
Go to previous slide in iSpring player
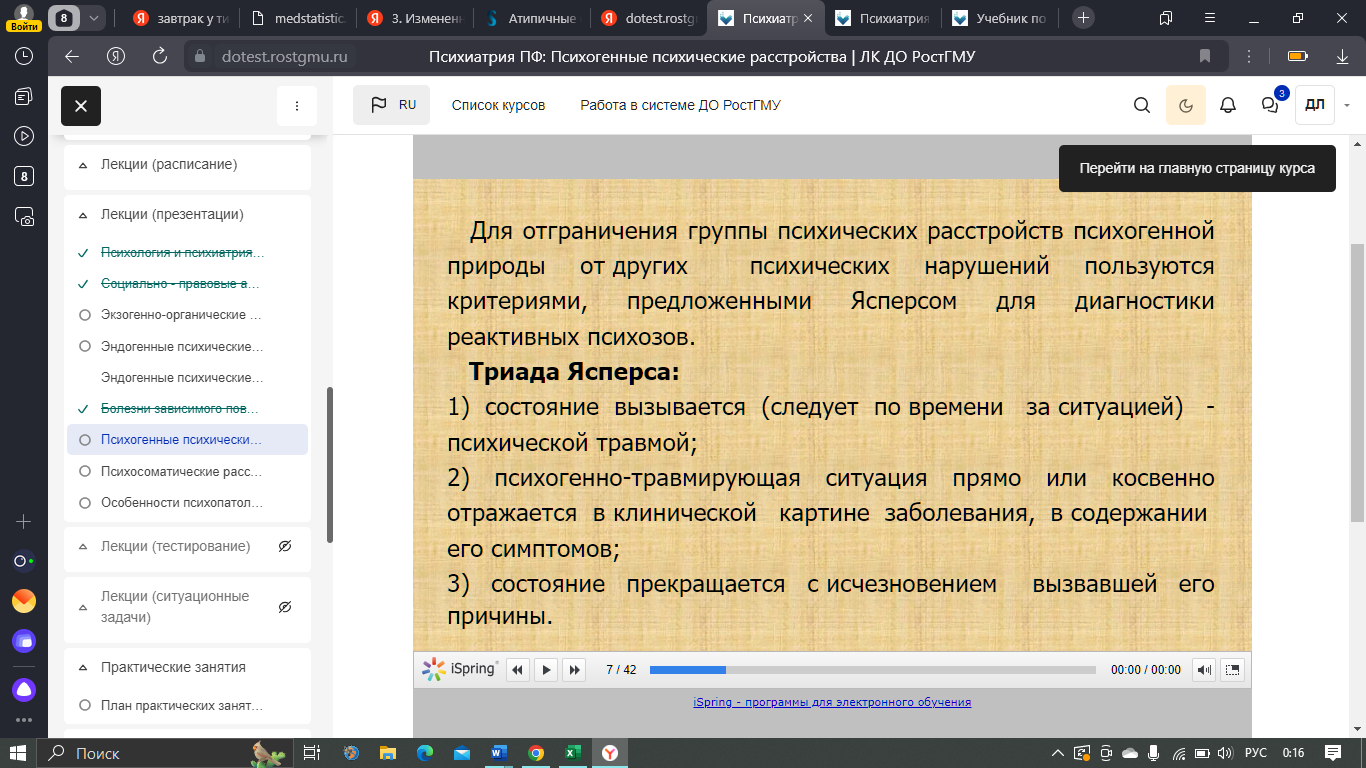click(518, 670)
